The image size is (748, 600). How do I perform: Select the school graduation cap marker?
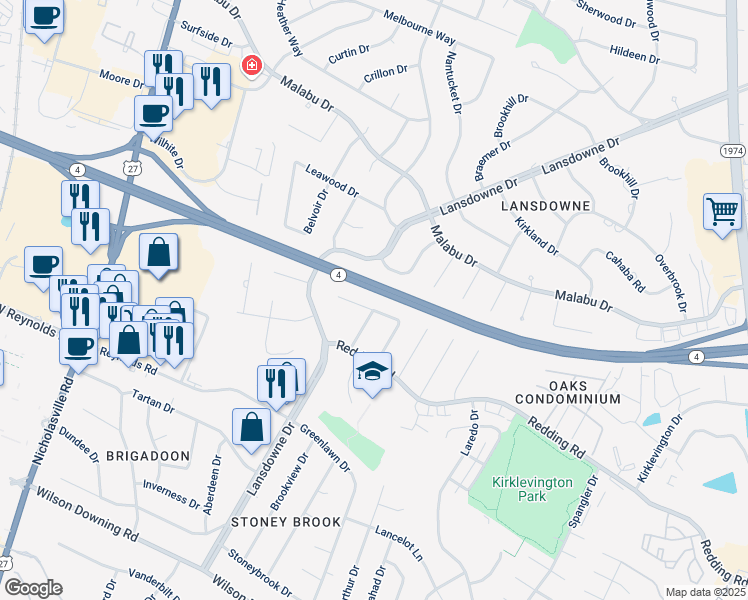pos(373,372)
